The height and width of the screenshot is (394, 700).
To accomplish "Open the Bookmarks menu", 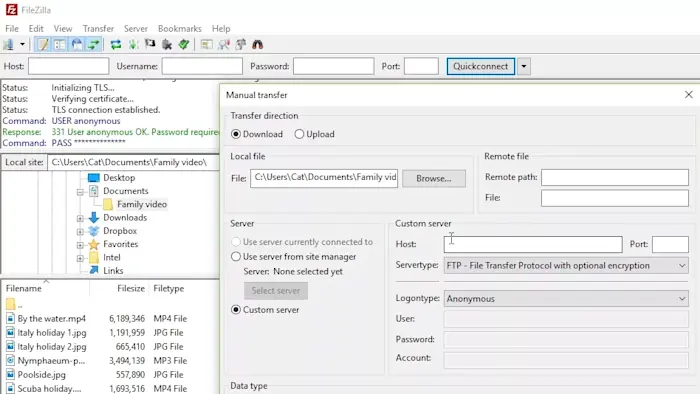I will [179, 29].
